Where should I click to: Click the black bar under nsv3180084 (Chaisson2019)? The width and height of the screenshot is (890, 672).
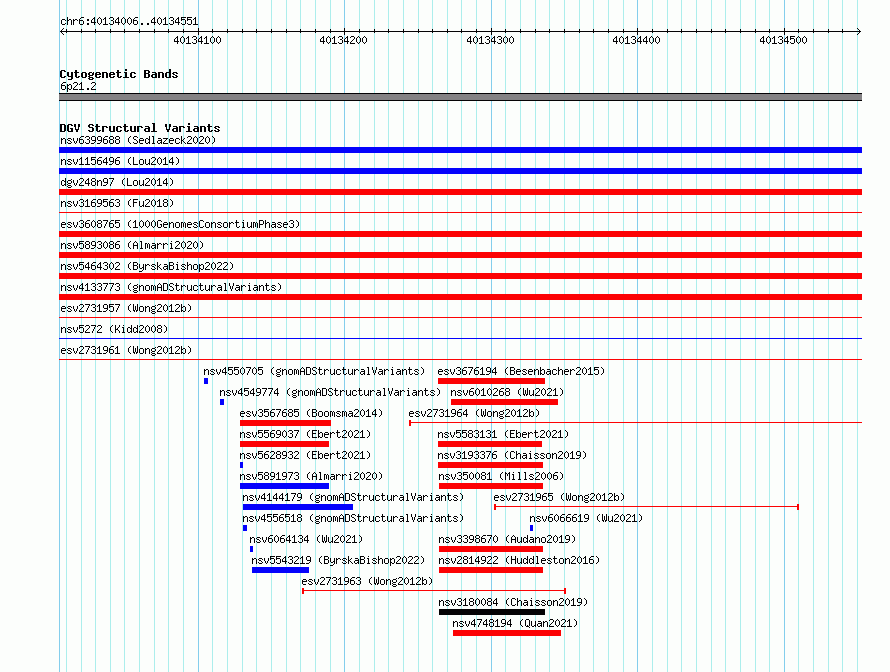pos(492,612)
